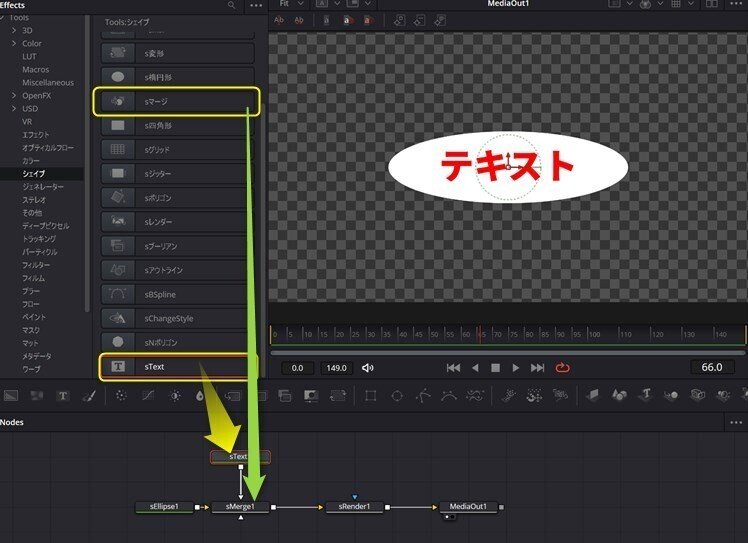Click the BSpline mask toolbar icon
This screenshot has width=748, height=543.
pos(448,396)
